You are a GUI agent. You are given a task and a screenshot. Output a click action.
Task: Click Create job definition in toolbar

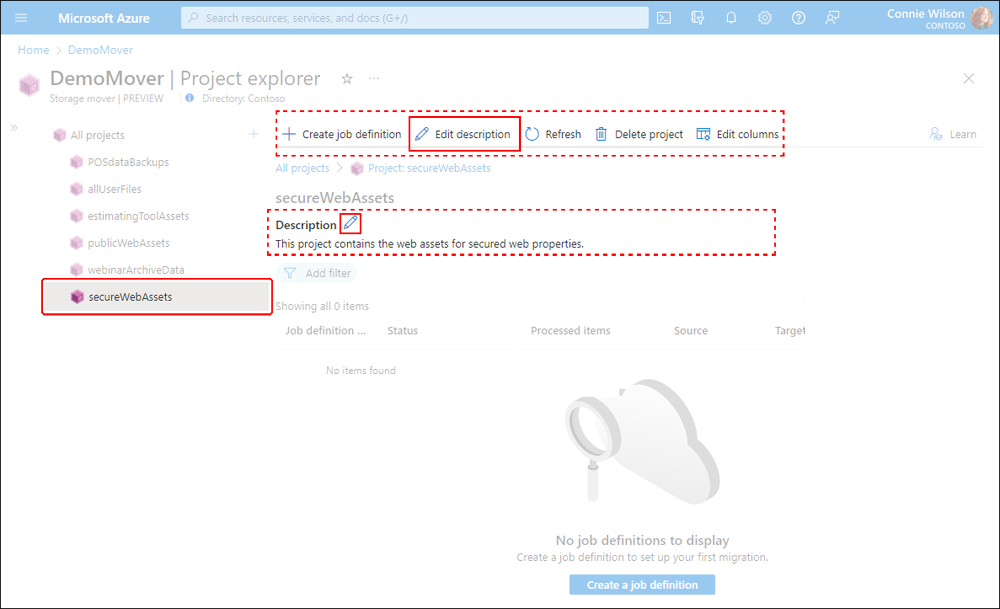[342, 134]
